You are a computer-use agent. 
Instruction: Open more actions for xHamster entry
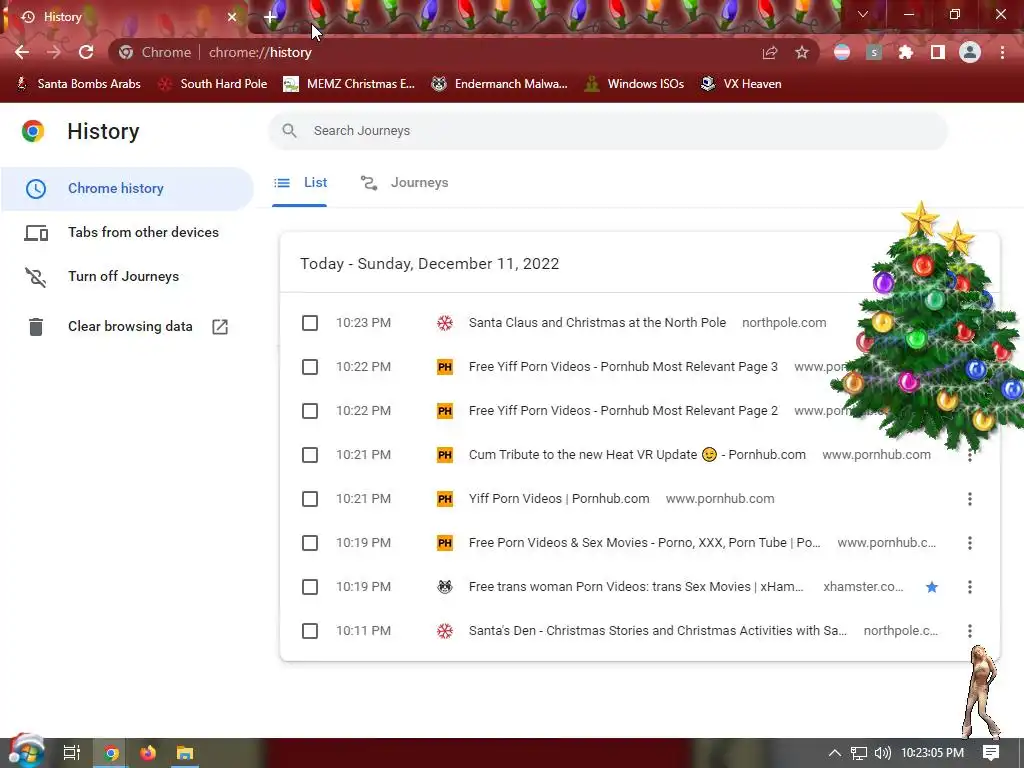(x=970, y=587)
